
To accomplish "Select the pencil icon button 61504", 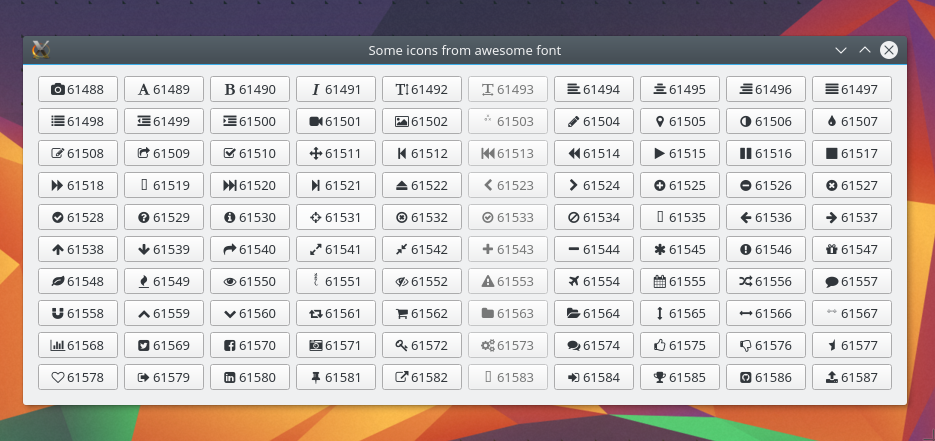I will pyautogui.click(x=594, y=122).
